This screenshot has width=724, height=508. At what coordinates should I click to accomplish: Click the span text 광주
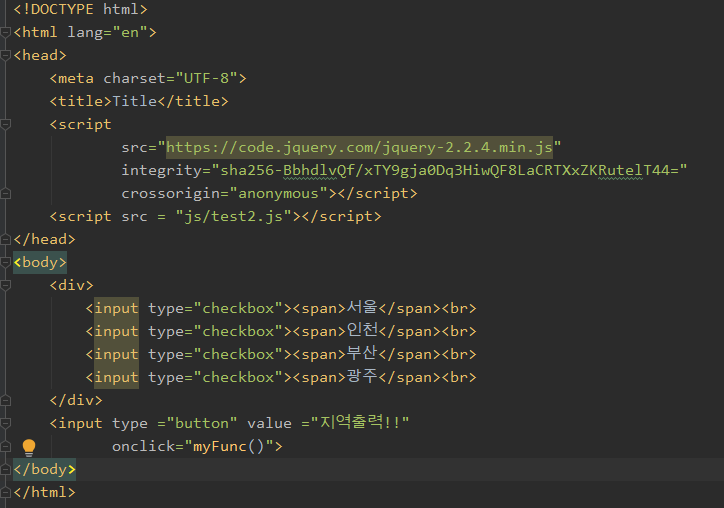pos(362,376)
